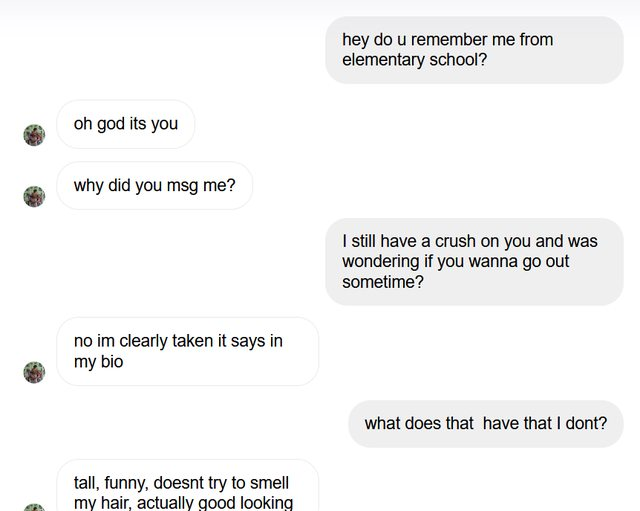This screenshot has height=511, width=640.
Task: Select the topmost sender avatar in the chat
Action: pos(34,135)
